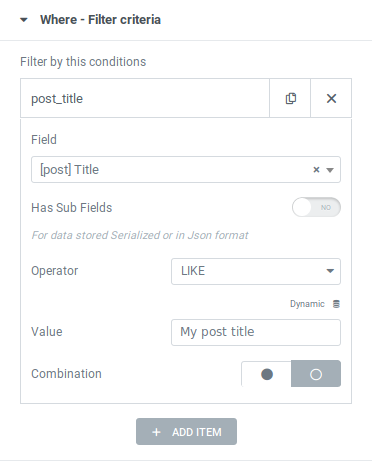The image size is (372, 461).
Task: Open the Field dropdown arrow
Action: click(330, 170)
